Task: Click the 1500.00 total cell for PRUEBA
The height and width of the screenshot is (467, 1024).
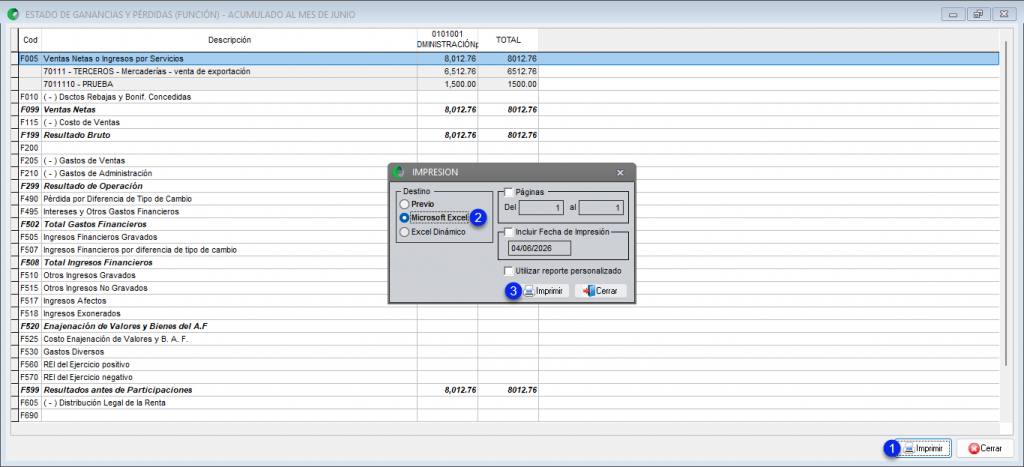Action: pos(508,84)
